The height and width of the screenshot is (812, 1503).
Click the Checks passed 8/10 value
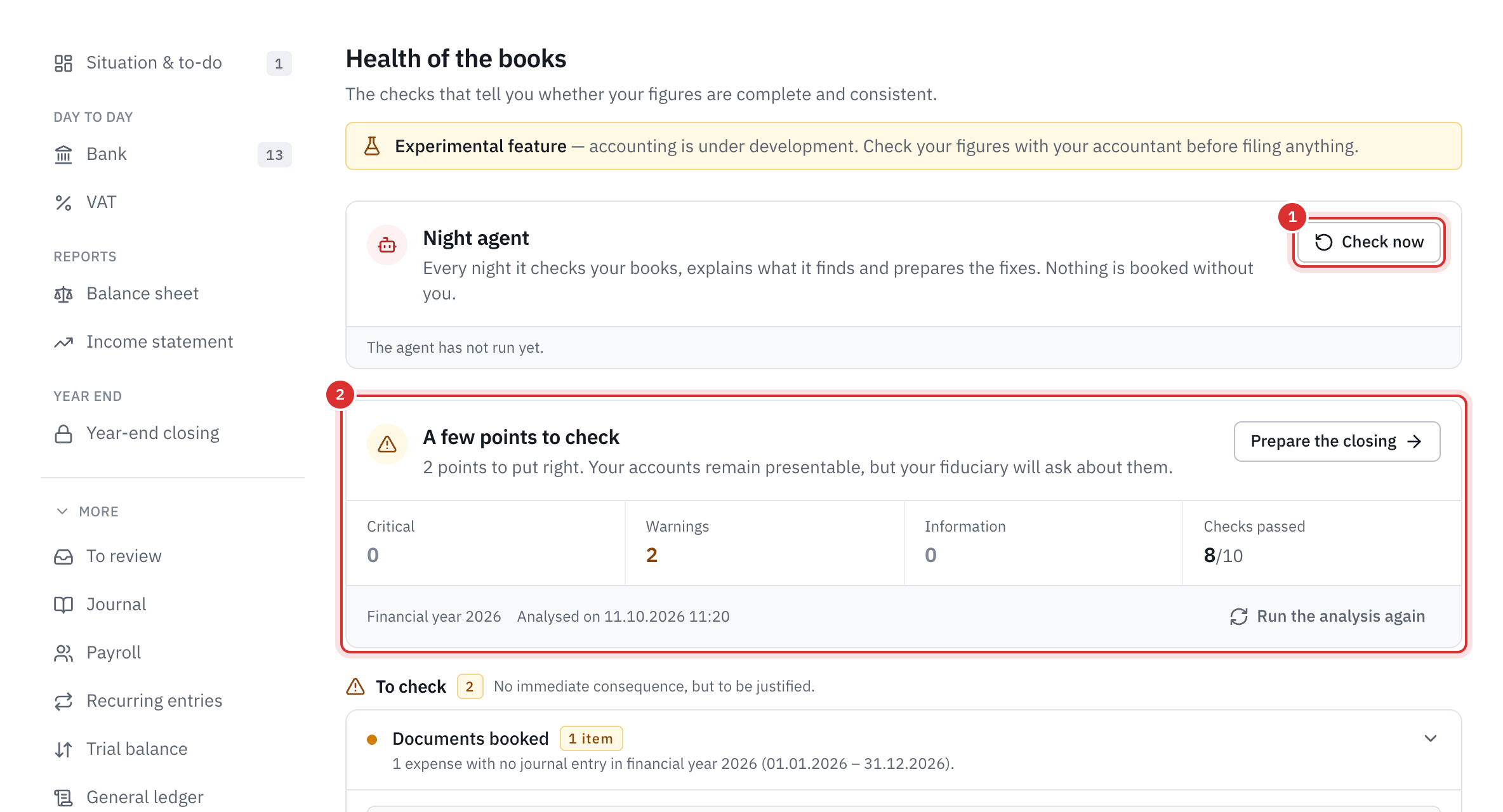1223,556
